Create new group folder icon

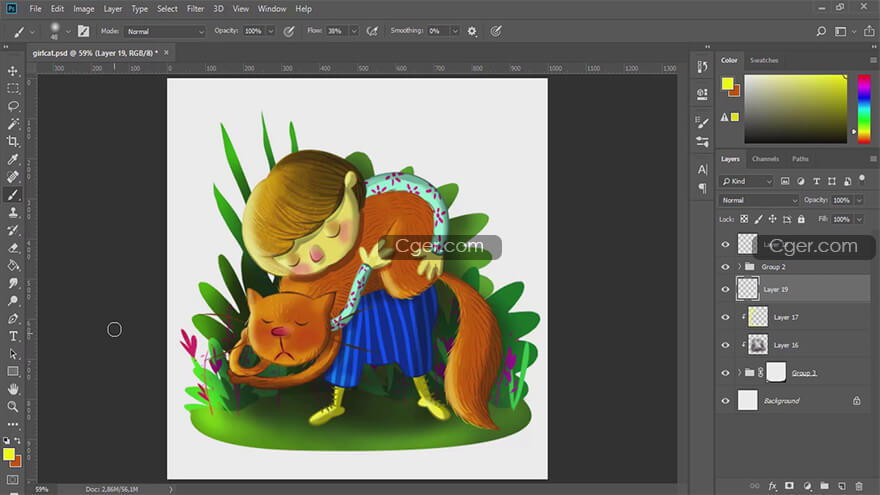pos(824,486)
